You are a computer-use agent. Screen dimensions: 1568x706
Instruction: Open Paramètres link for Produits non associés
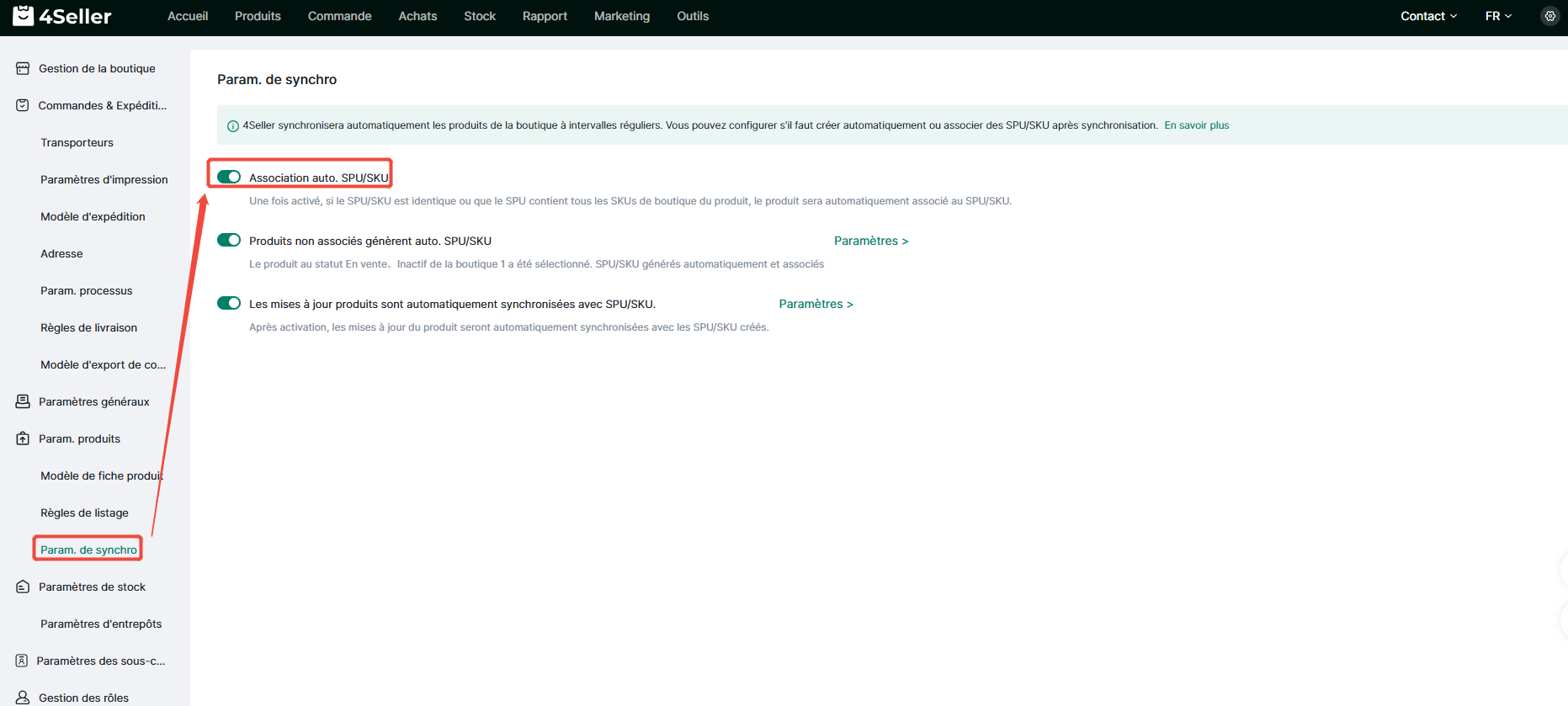(871, 241)
